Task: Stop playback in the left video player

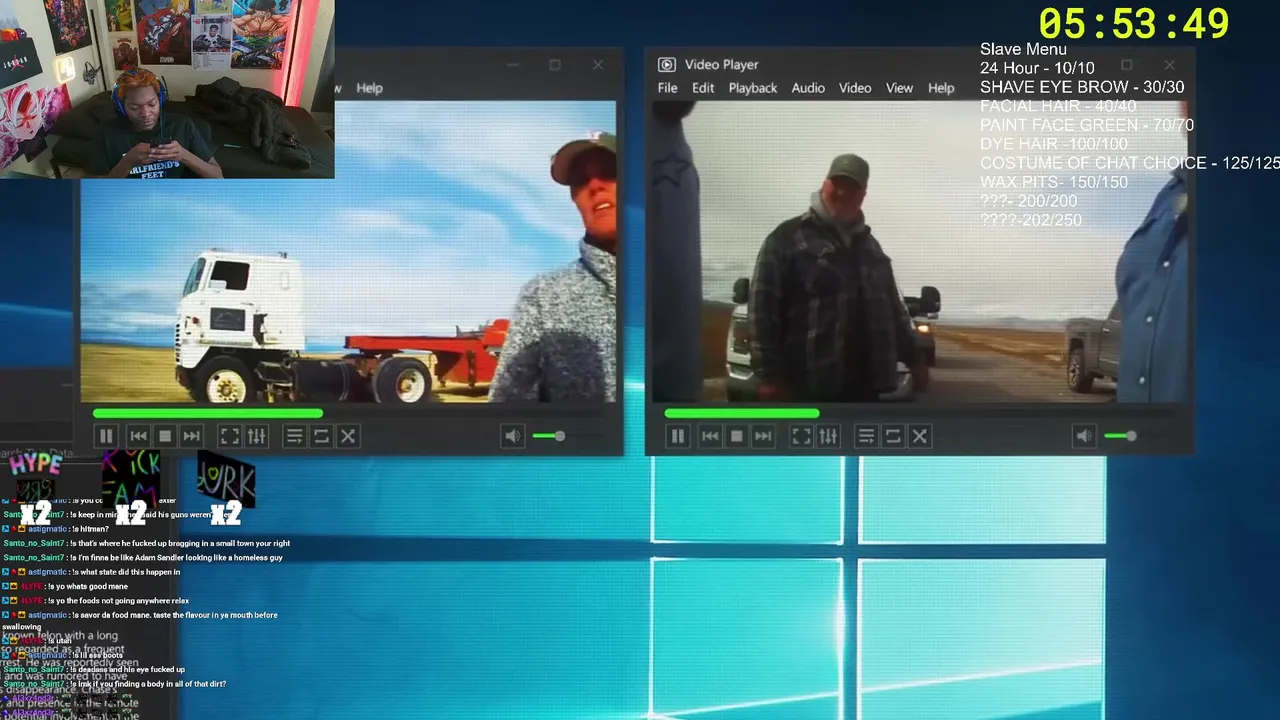Action: [x=165, y=436]
